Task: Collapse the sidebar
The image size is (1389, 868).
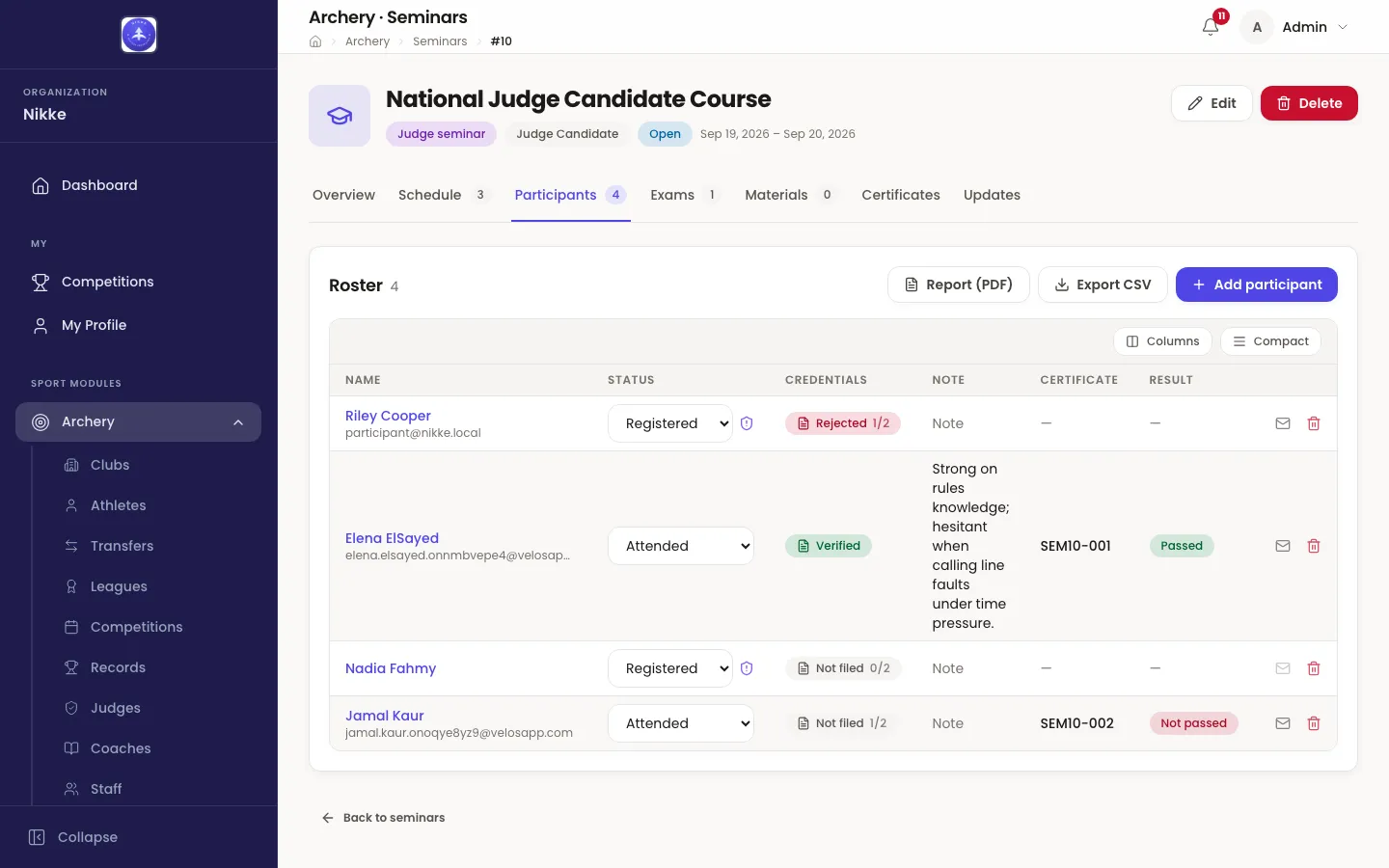Action: tap(73, 837)
